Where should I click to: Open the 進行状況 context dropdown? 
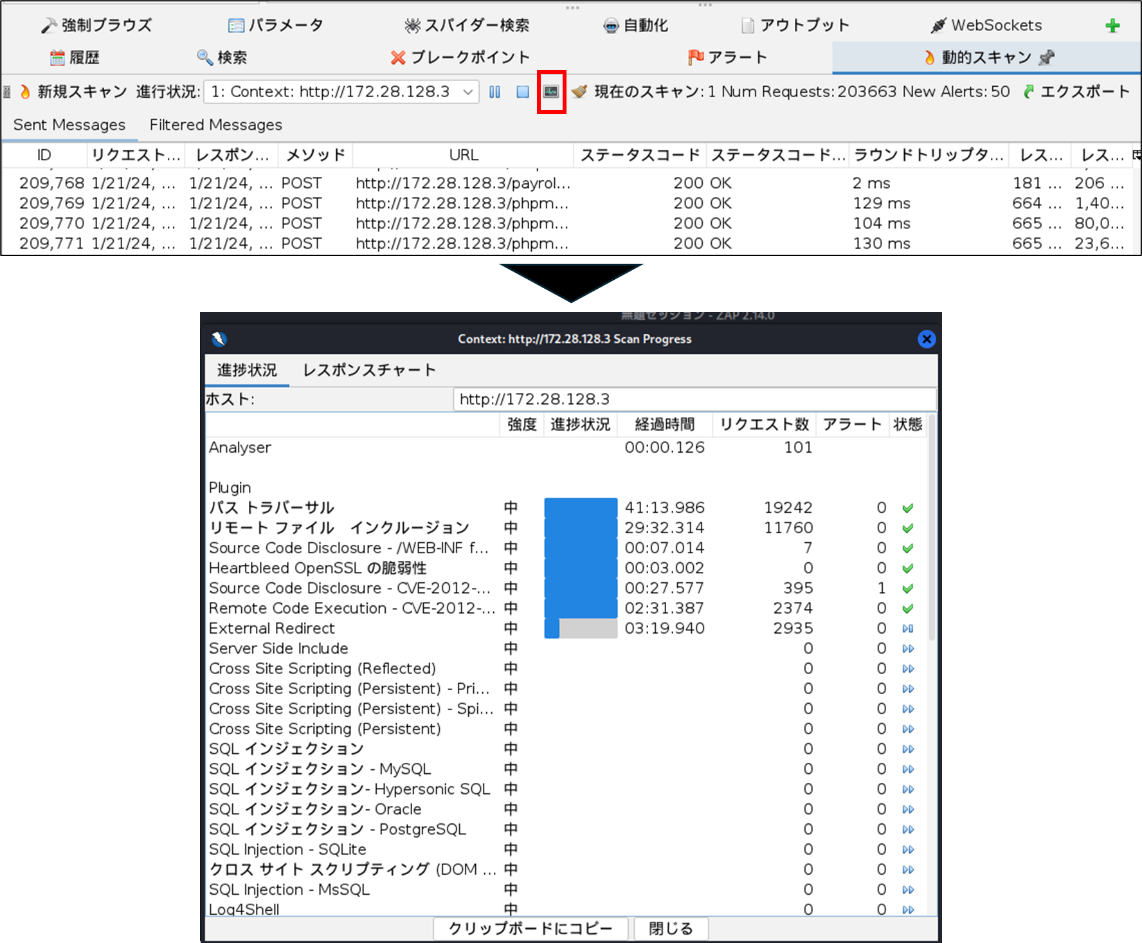point(342,92)
